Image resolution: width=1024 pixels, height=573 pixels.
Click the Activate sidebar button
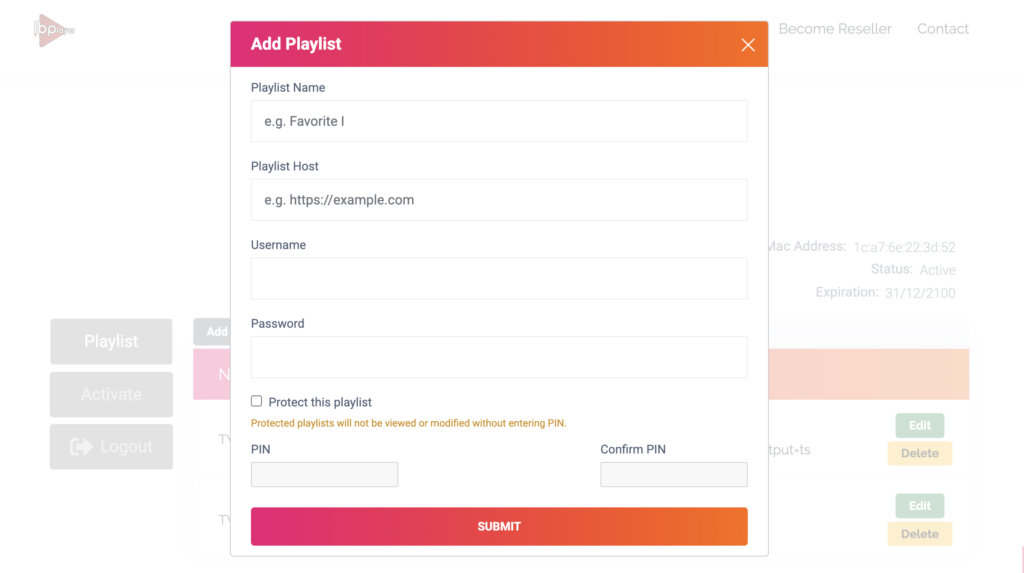point(111,394)
